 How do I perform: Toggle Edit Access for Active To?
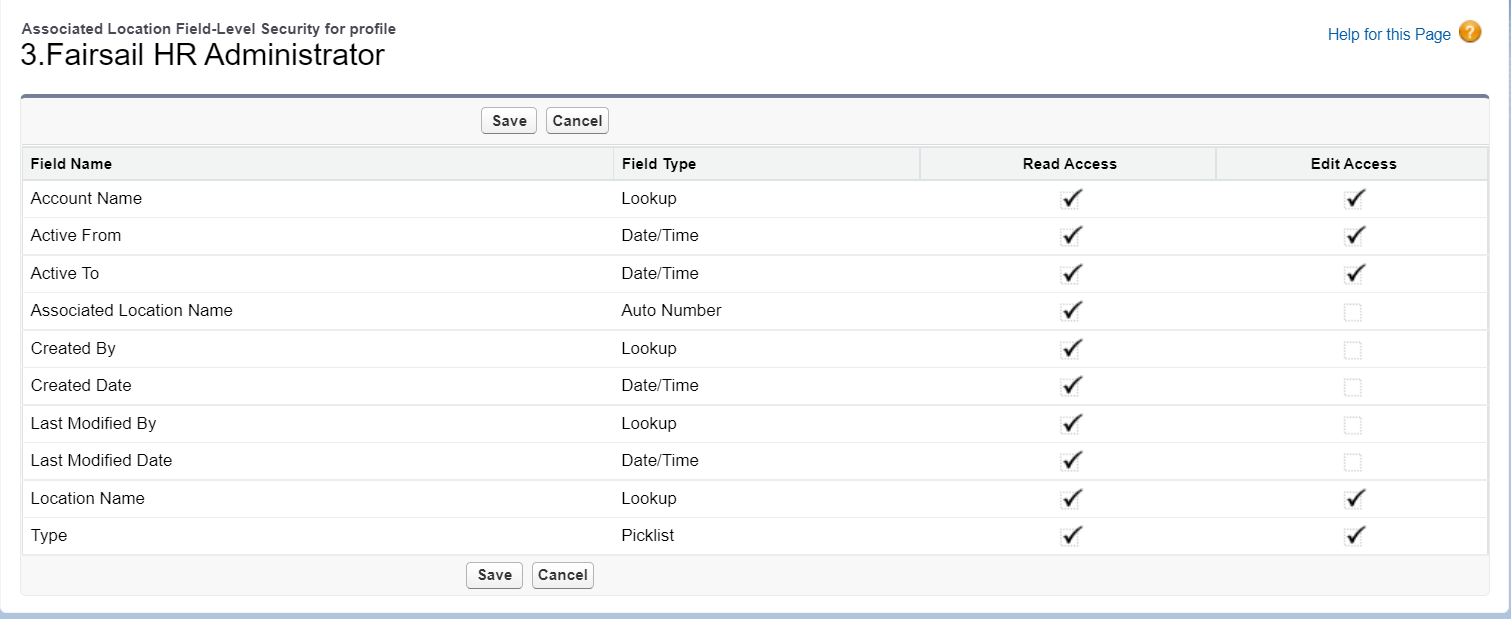[x=1355, y=274]
